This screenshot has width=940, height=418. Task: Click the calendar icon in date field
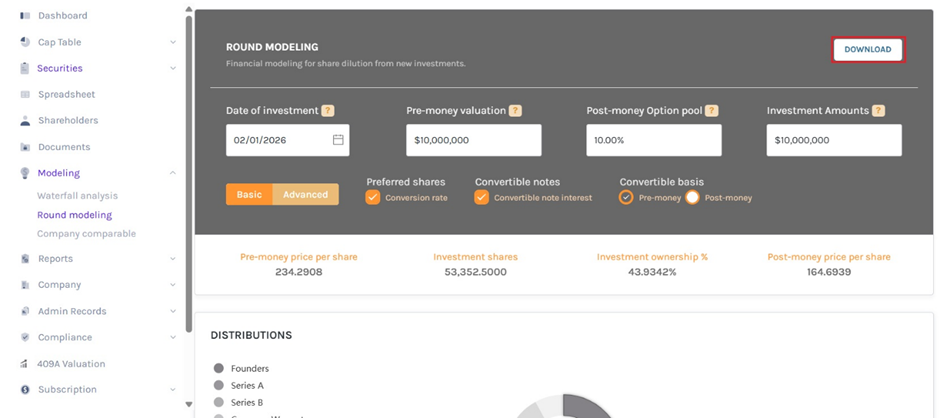coord(338,140)
